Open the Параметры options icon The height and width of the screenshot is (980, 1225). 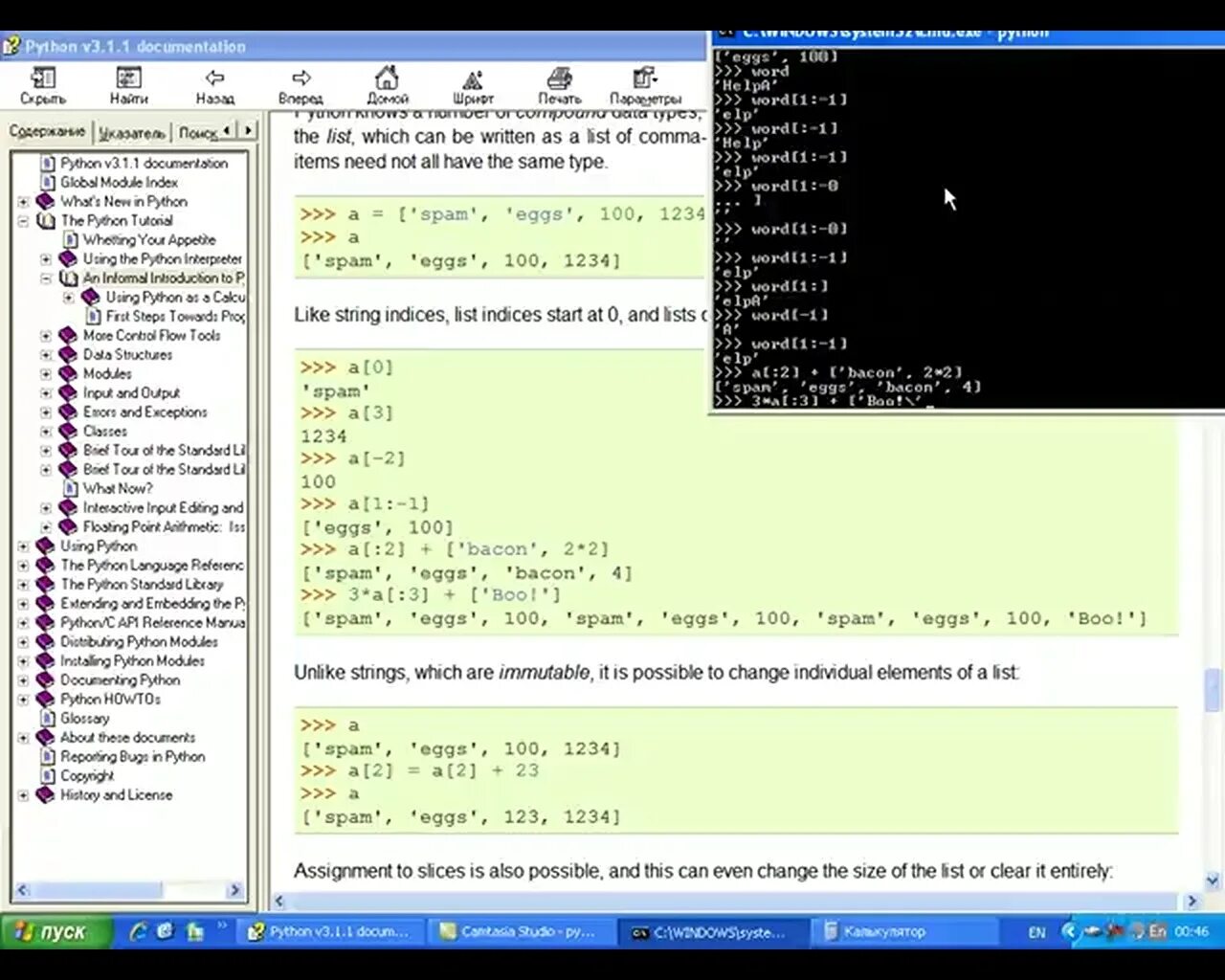click(645, 78)
